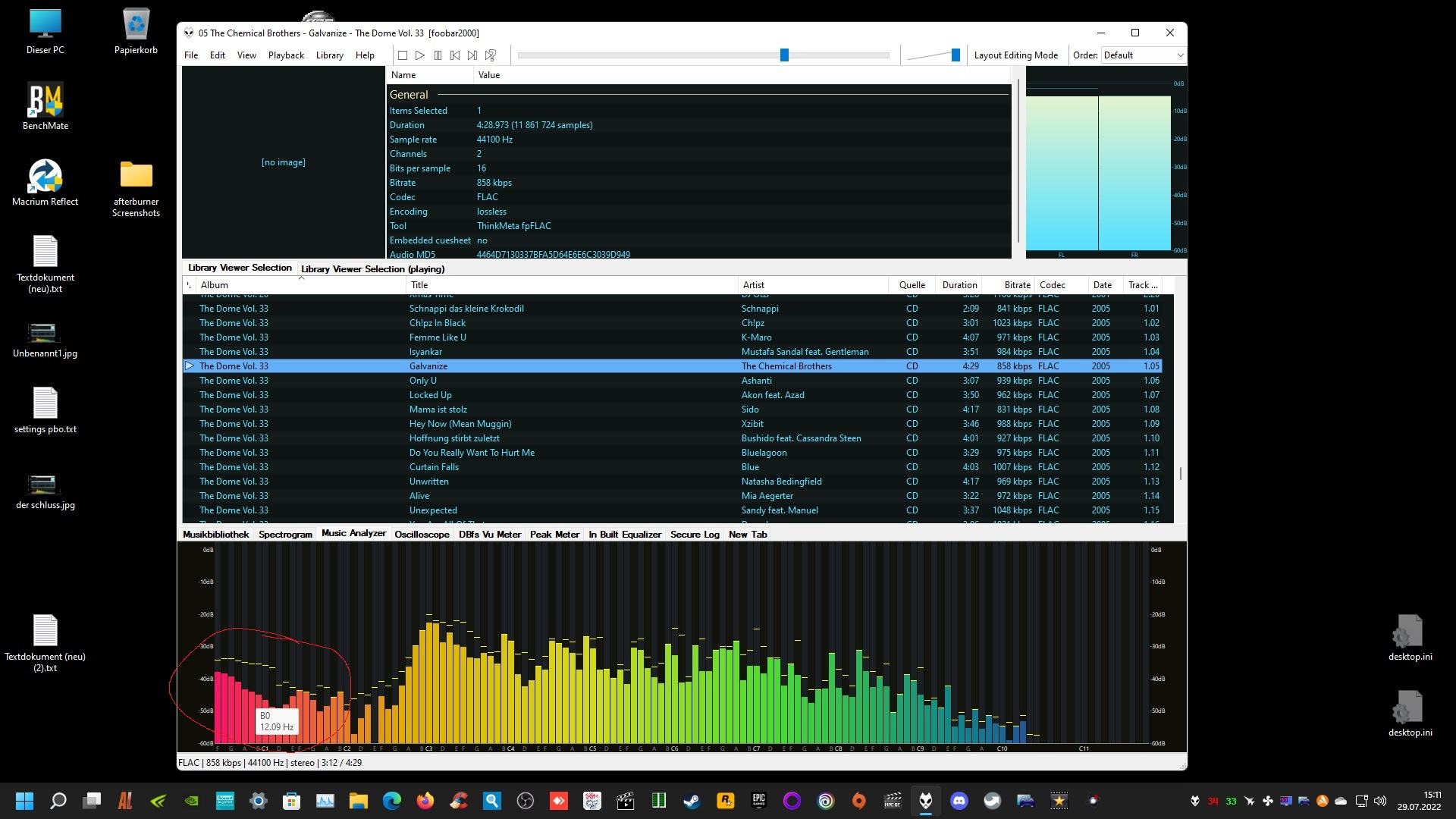This screenshot has height=819, width=1456.
Task: Select the Curtain Falls row
Action: click(671, 467)
